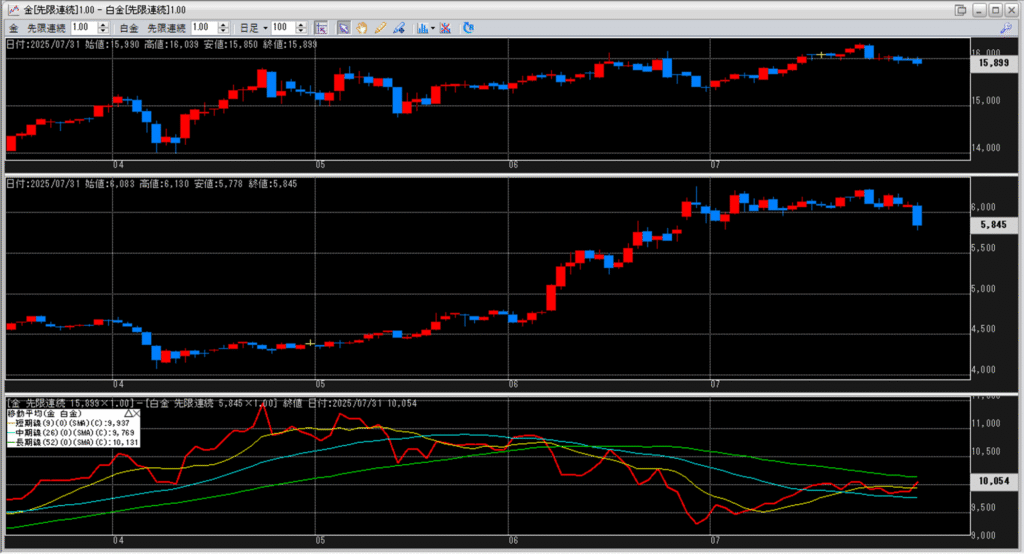The width and height of the screenshot is (1024, 554).
Task: Click the 金 symbol label in toolbar
Action: click(x=14, y=28)
